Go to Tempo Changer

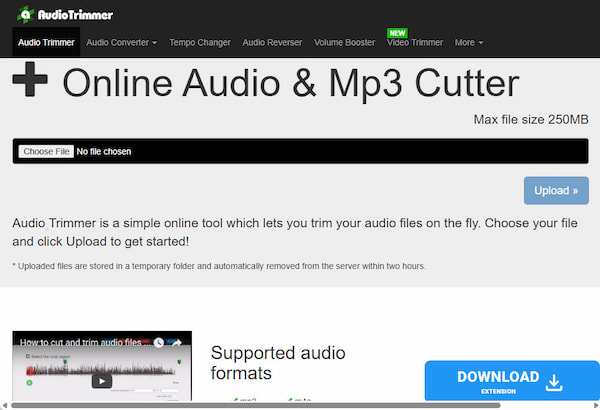200,42
